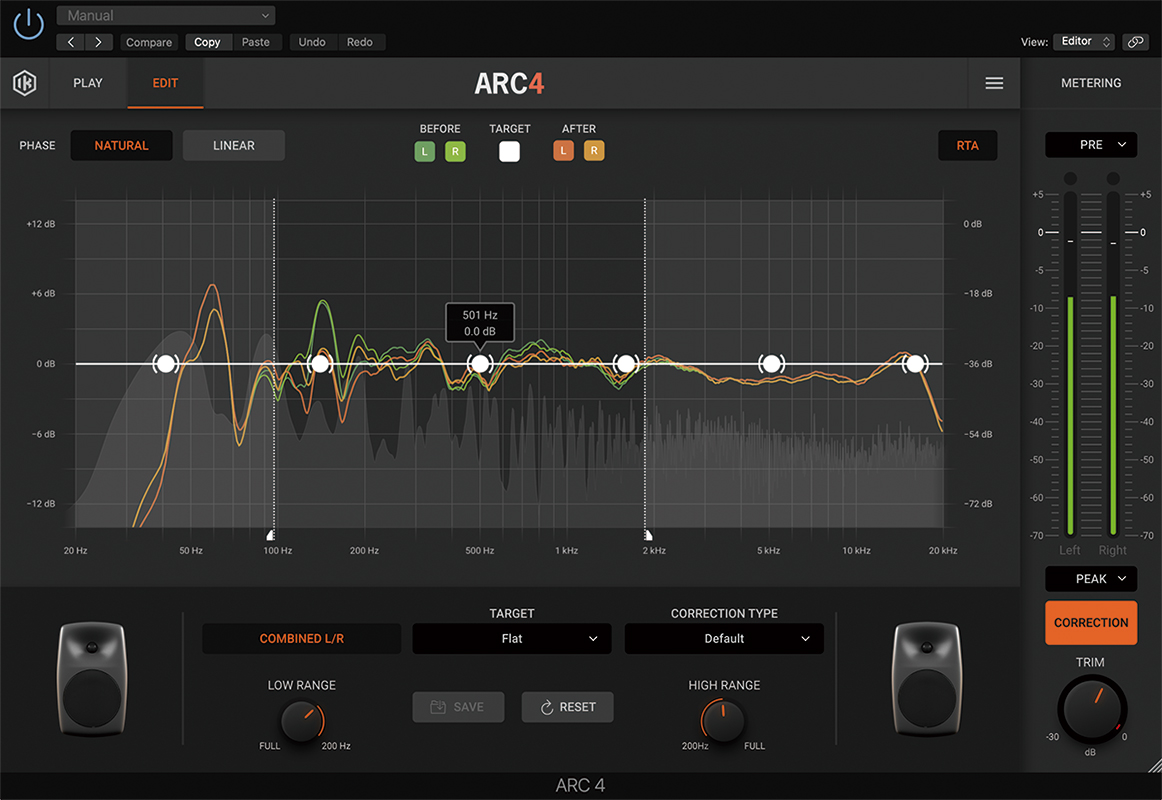Image resolution: width=1162 pixels, height=800 pixels.
Task: Select the right speaker image
Action: click(927, 679)
